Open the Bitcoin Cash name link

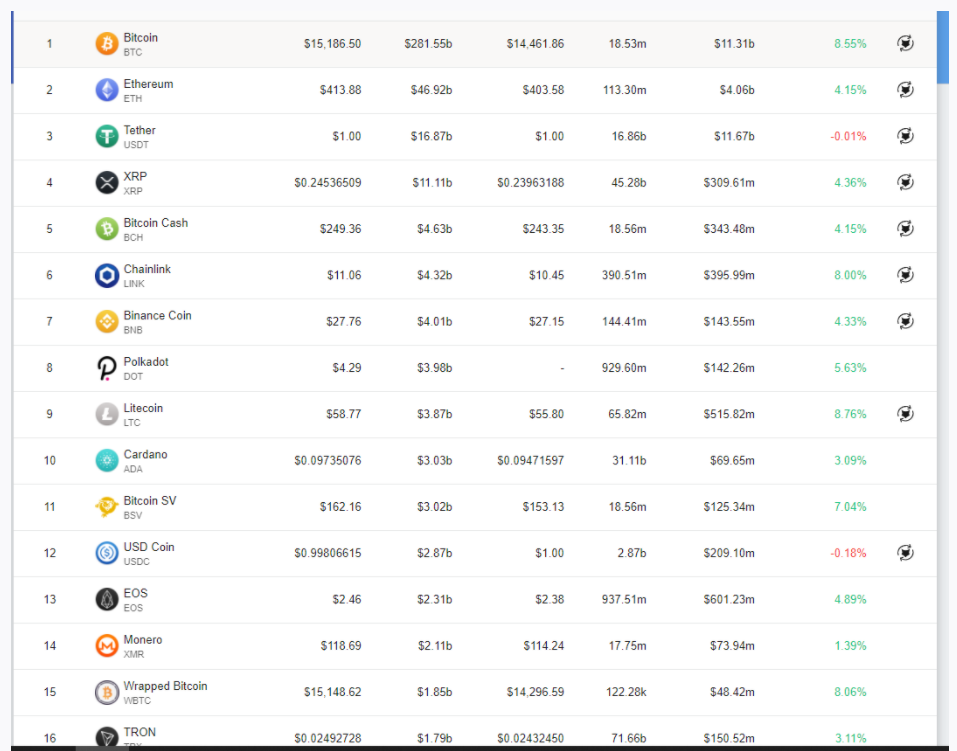pos(156,223)
